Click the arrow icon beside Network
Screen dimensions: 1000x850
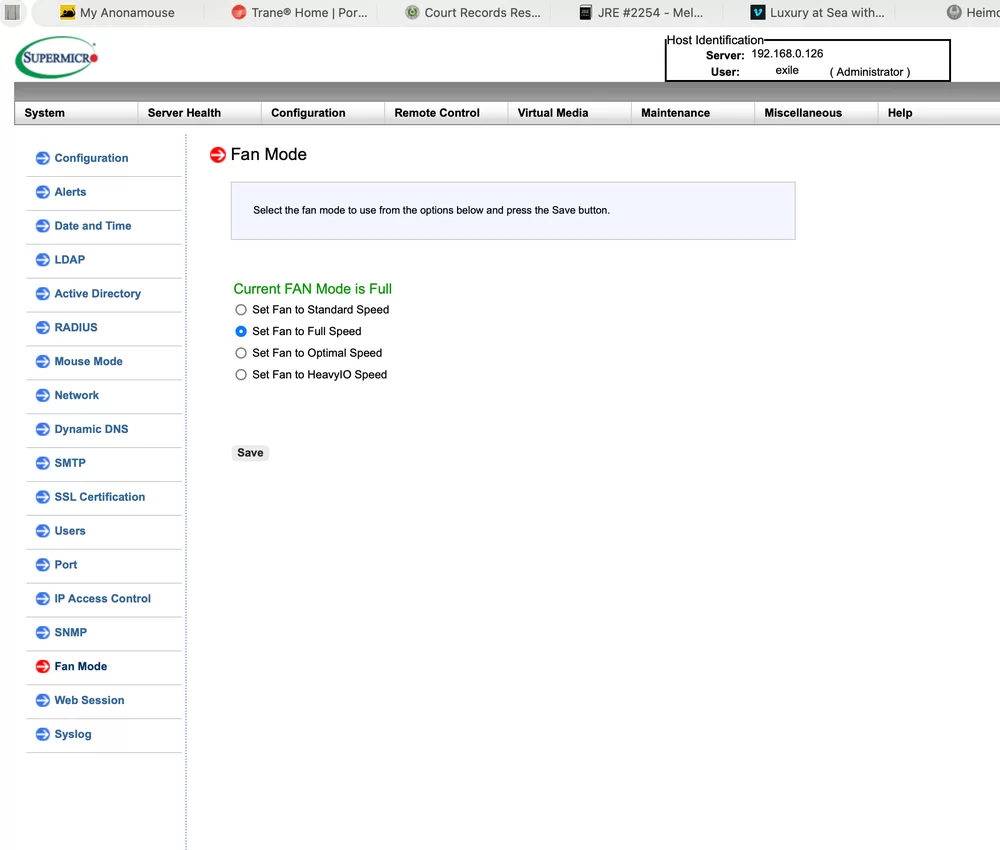click(43, 395)
